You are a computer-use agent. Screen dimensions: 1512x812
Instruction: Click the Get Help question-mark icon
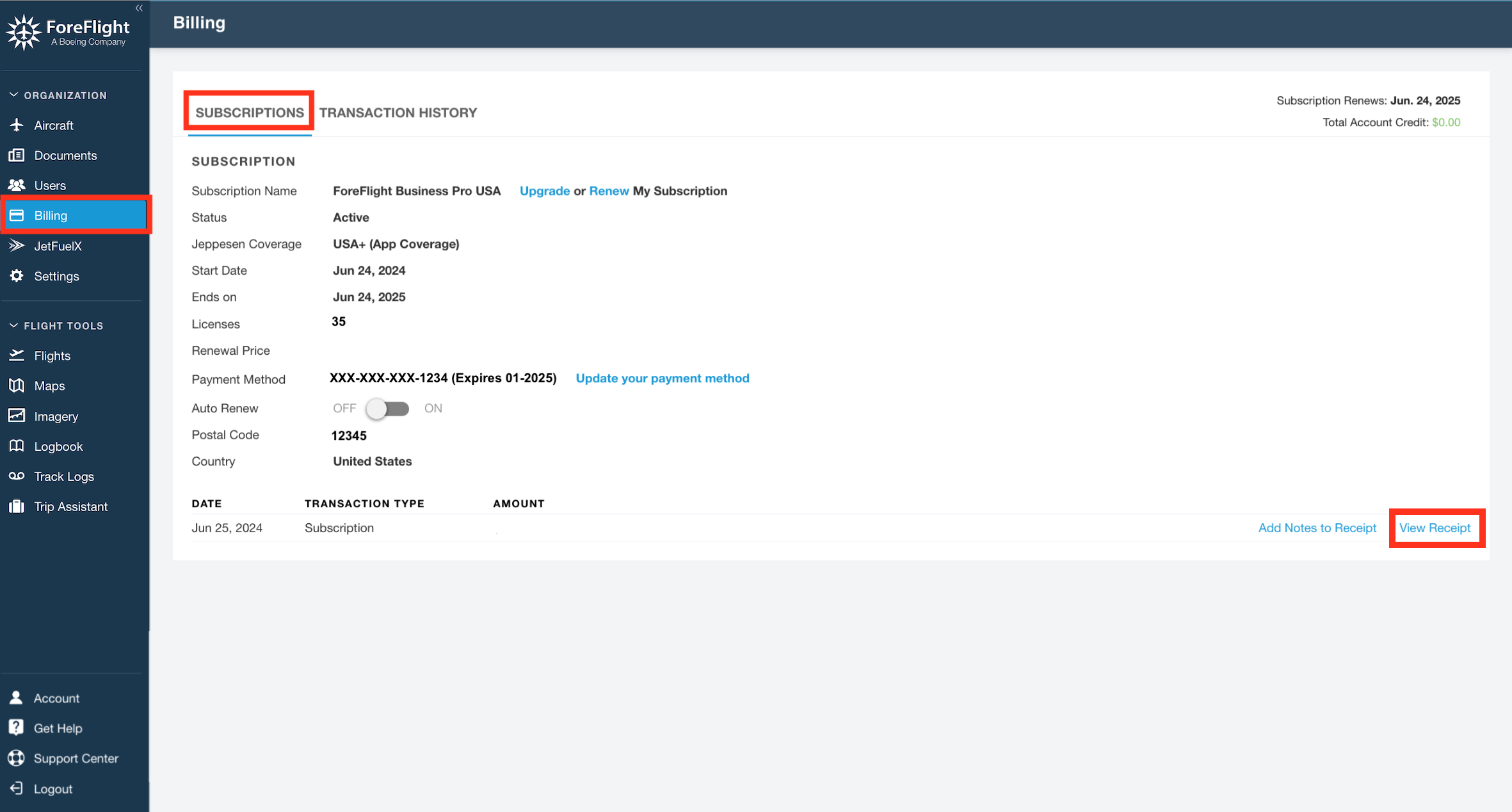point(17,728)
